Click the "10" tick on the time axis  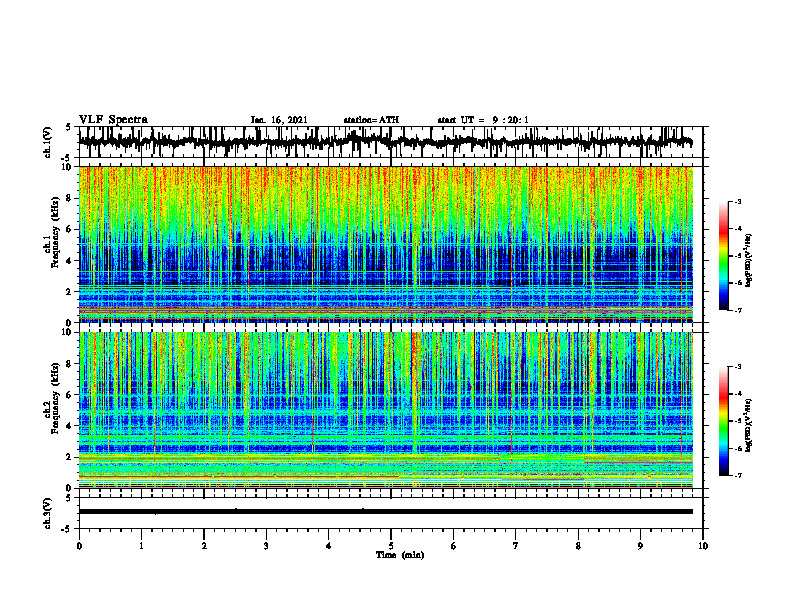coord(703,546)
